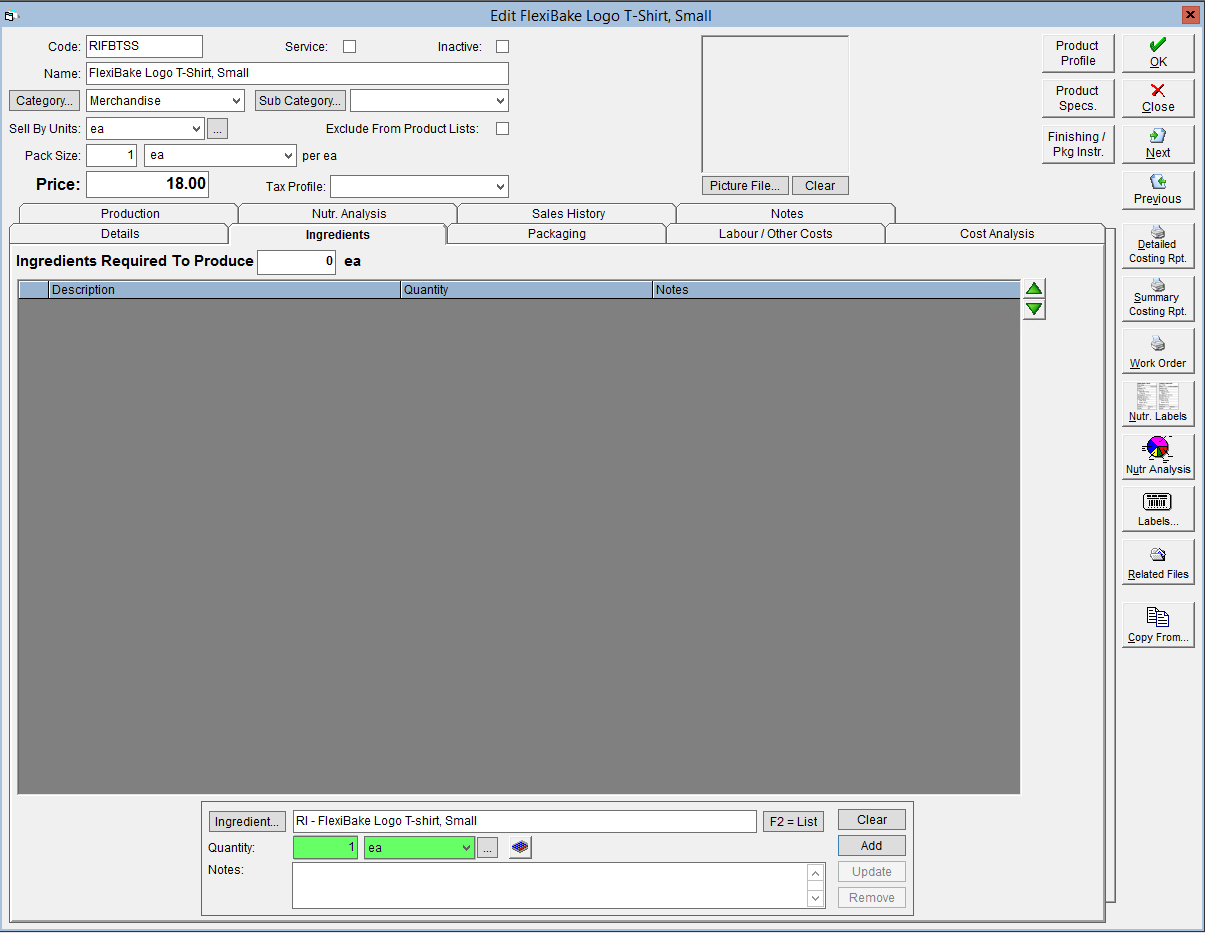Open Finishing / Pkg Instr.
This screenshot has width=1205, height=933.
(x=1078, y=144)
